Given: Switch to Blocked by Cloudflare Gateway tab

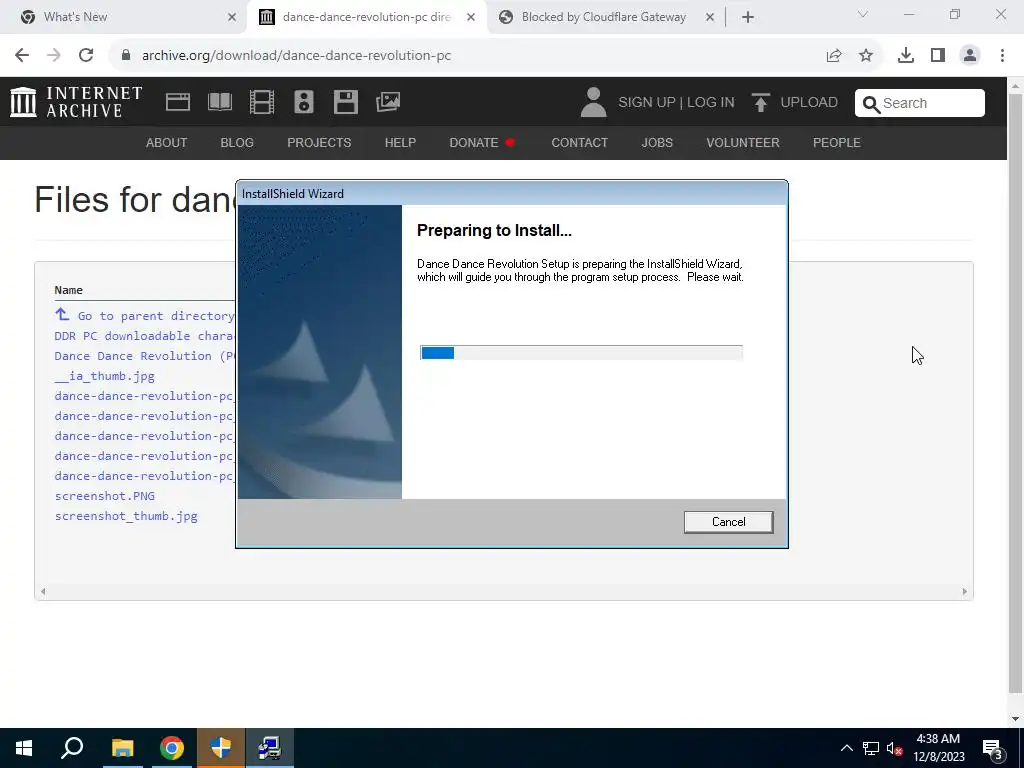Looking at the screenshot, I should pyautogui.click(x=603, y=17).
